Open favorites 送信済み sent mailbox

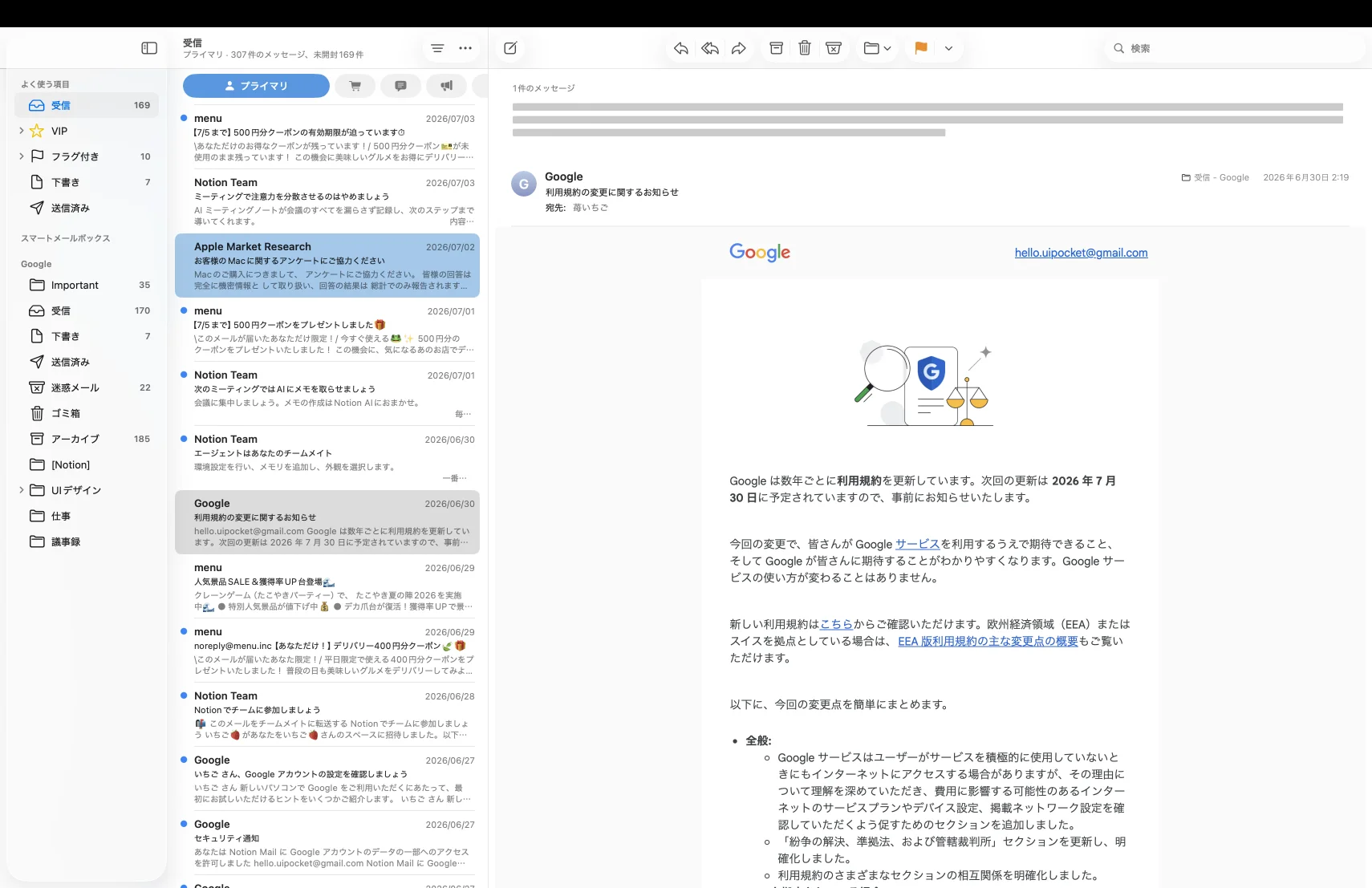click(x=87, y=208)
